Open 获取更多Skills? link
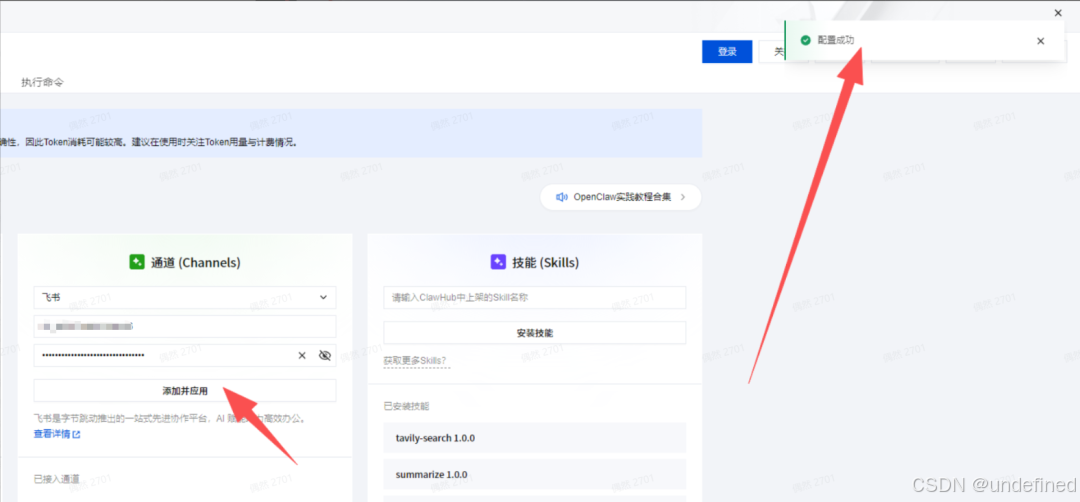 (x=415, y=361)
